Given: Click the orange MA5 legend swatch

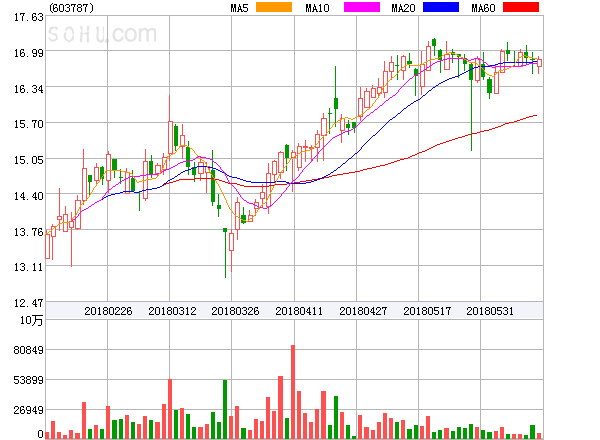Looking at the screenshot, I should click(x=274, y=7).
